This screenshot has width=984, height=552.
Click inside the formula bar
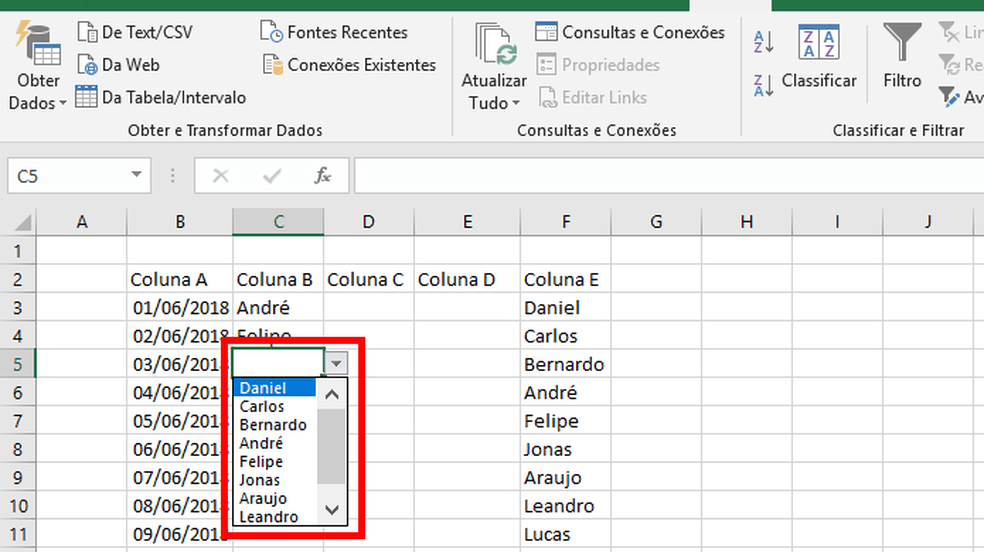(660, 176)
